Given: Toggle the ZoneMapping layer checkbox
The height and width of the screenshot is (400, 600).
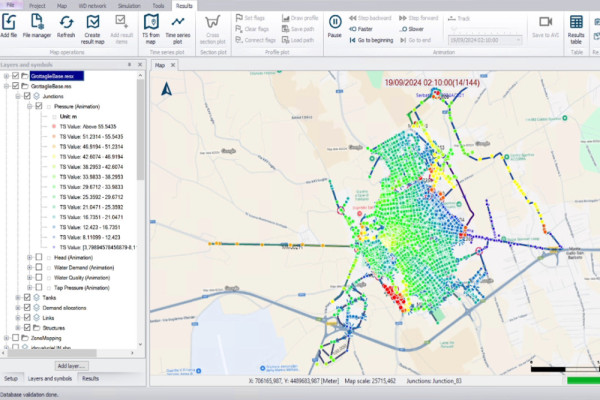Looking at the screenshot, I should click(15, 338).
